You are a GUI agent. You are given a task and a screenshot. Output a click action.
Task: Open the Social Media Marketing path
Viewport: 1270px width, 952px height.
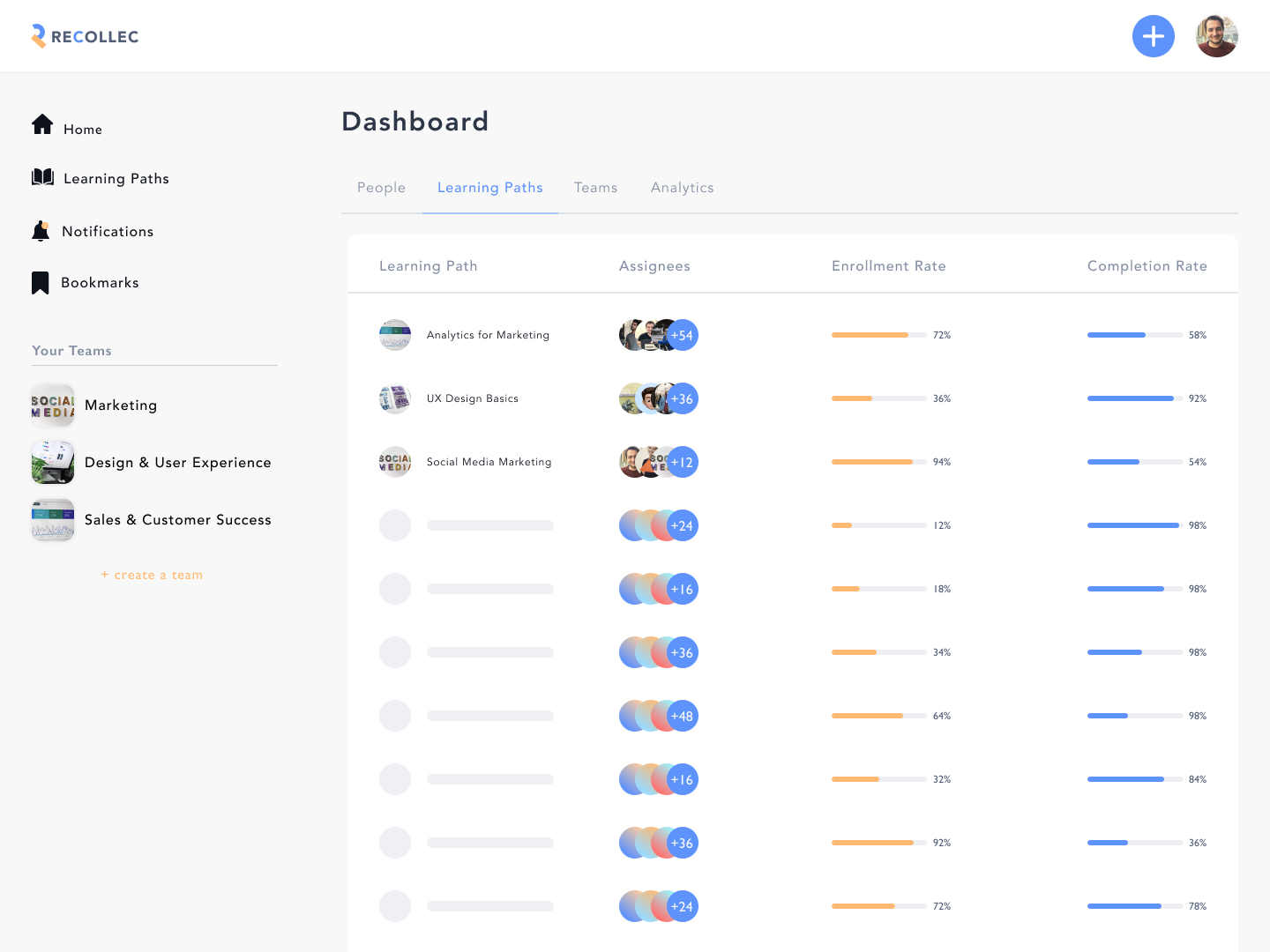point(489,462)
